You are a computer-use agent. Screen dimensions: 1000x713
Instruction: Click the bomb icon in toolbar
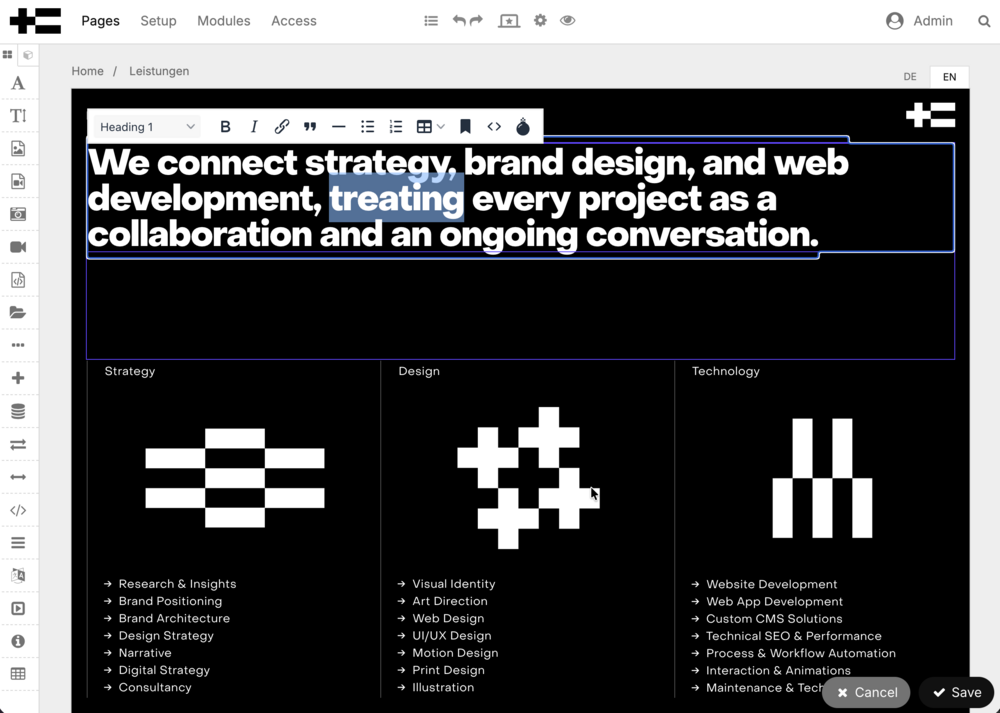click(523, 127)
